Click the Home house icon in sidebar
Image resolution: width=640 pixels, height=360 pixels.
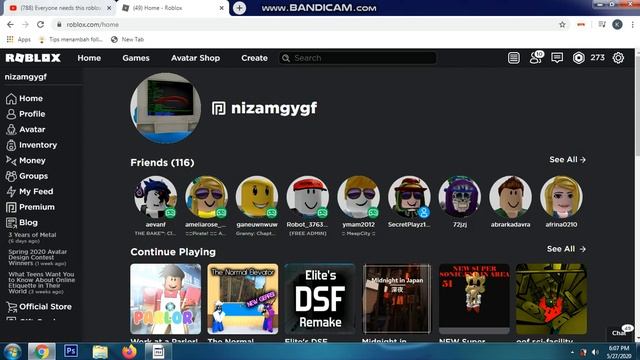[x=11, y=98]
